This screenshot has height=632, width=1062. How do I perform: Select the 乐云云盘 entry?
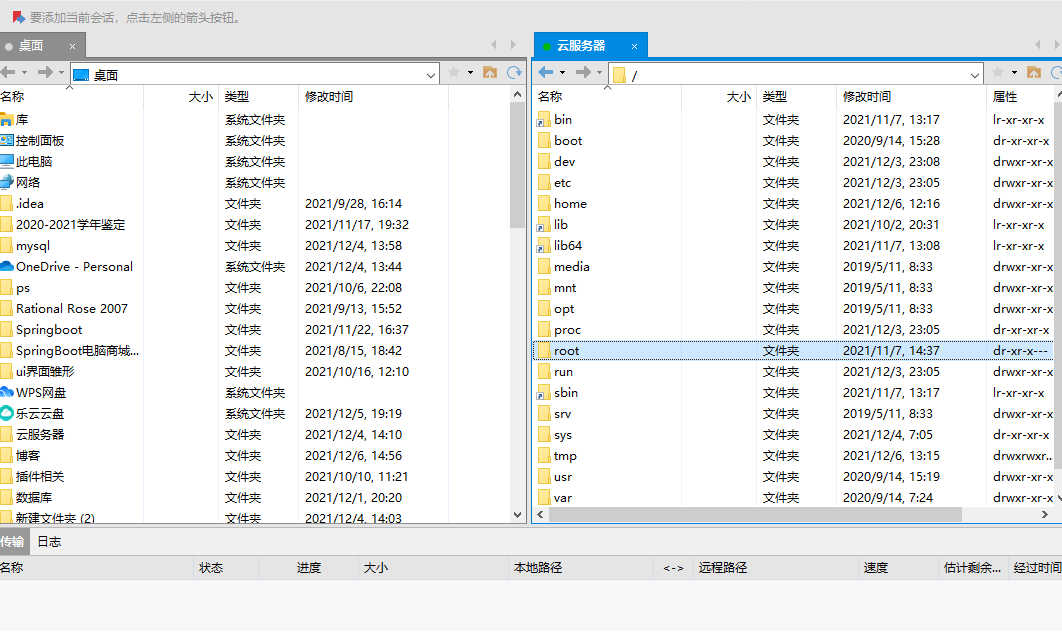pos(33,414)
